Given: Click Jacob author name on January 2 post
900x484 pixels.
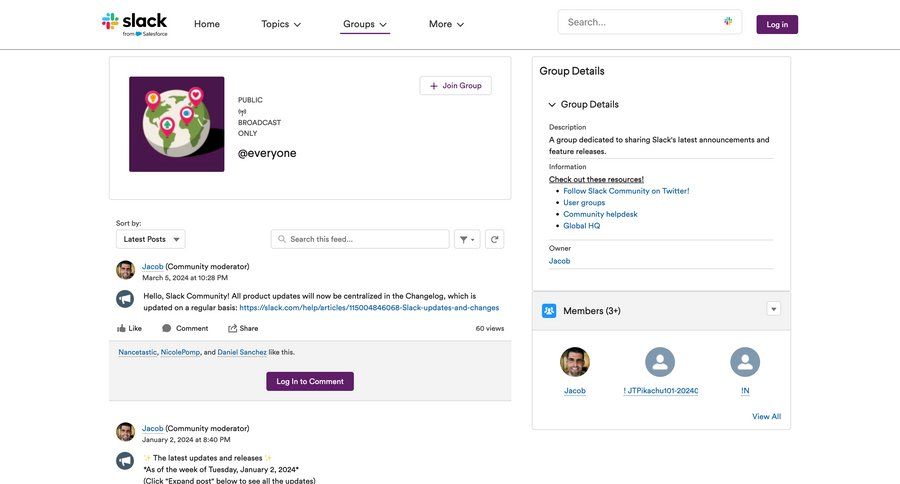Looking at the screenshot, I should [153, 428].
